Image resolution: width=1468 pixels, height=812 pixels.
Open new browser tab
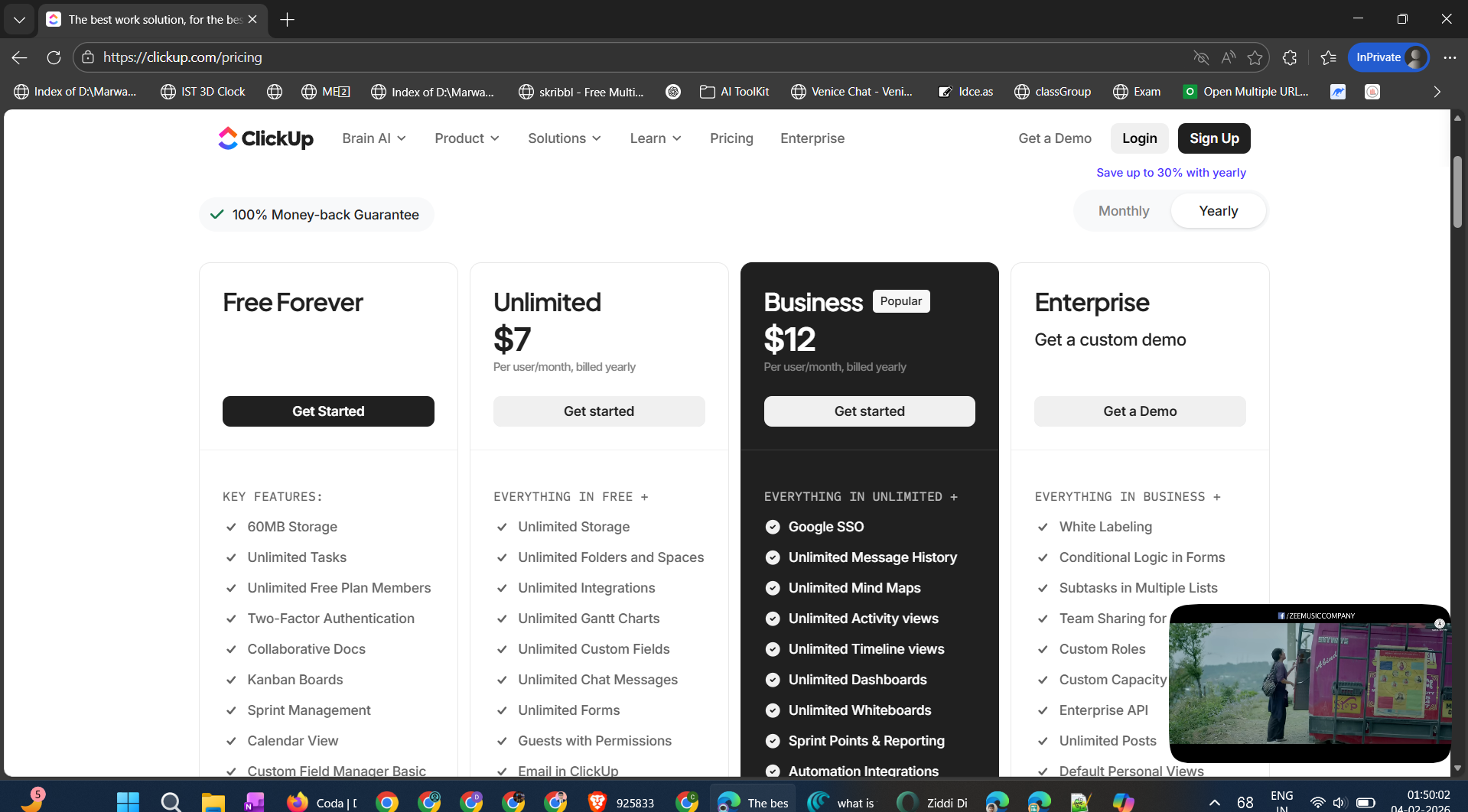(288, 20)
